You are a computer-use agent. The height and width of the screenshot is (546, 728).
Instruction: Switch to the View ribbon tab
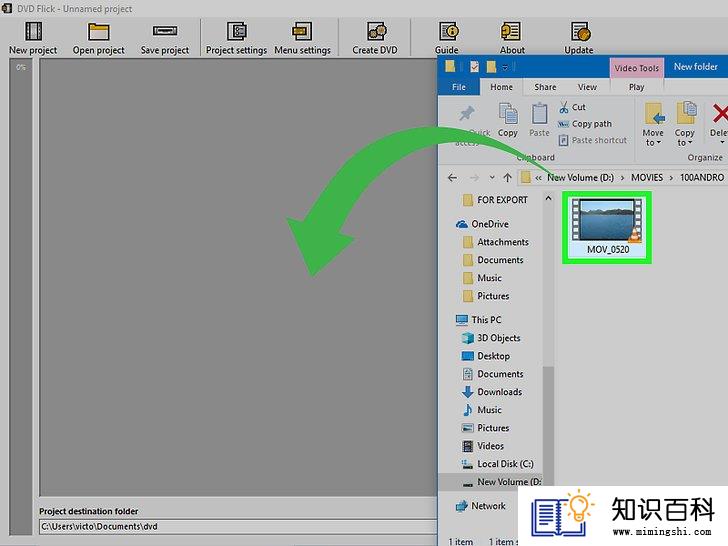(587, 87)
